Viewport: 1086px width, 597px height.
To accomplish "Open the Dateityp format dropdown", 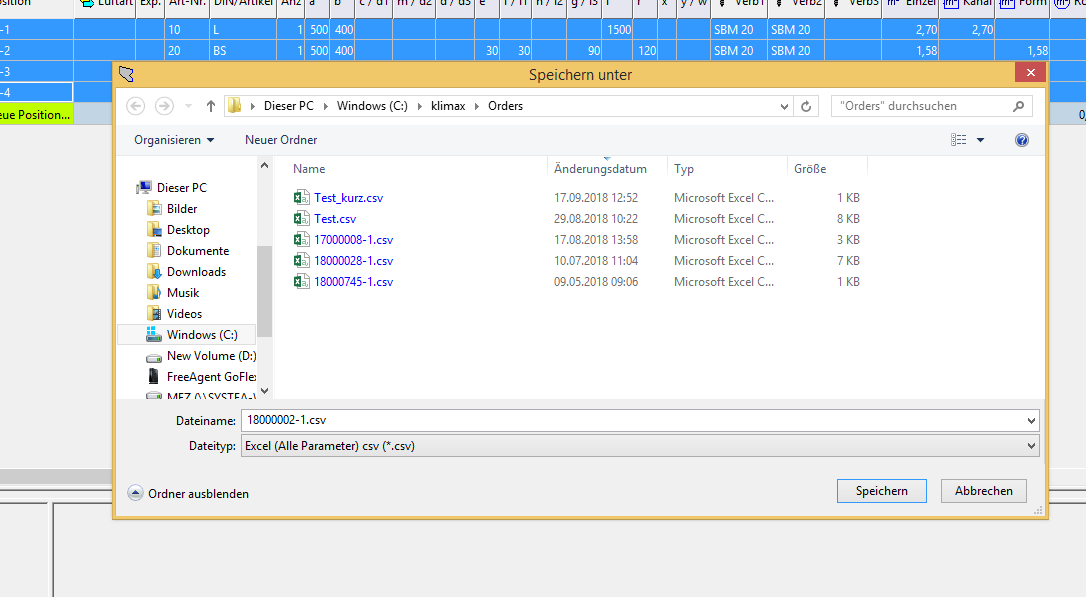I will pyautogui.click(x=1031, y=446).
